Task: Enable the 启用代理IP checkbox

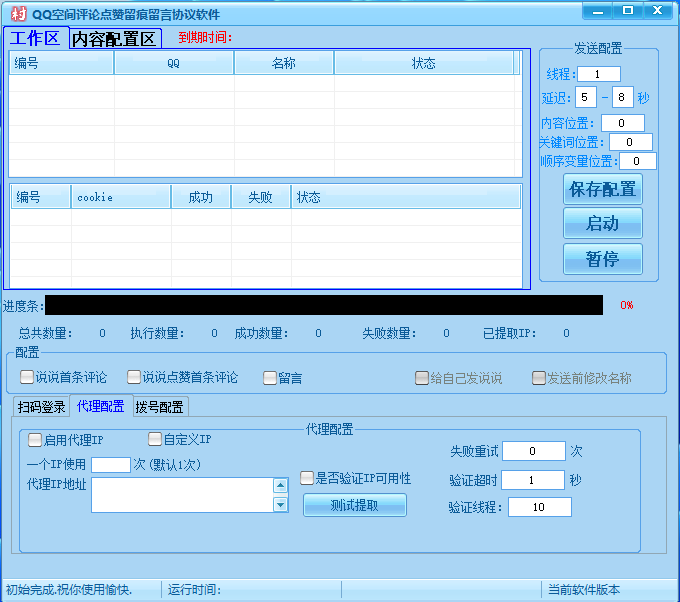Action: [35, 439]
